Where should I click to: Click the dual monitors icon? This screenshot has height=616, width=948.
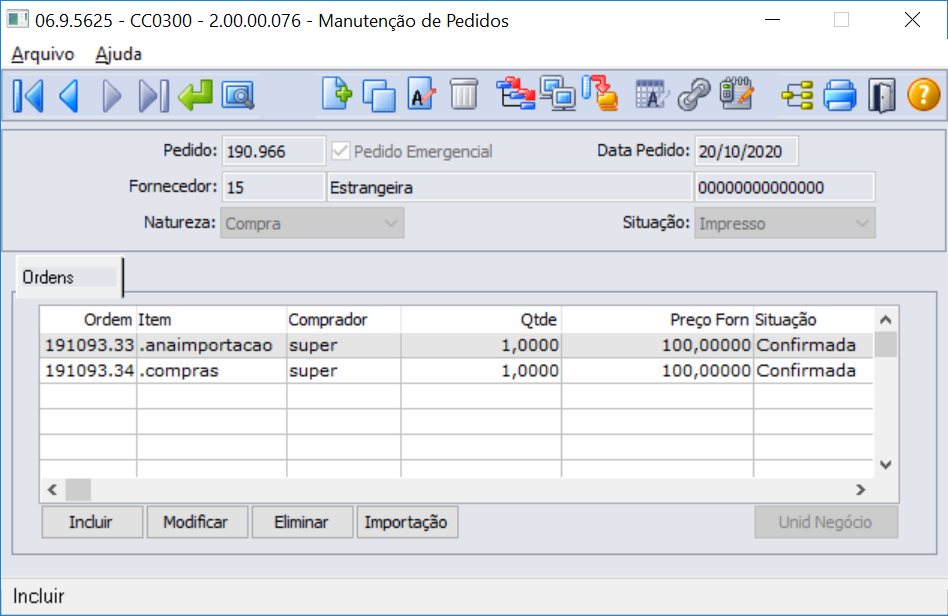[x=557, y=94]
